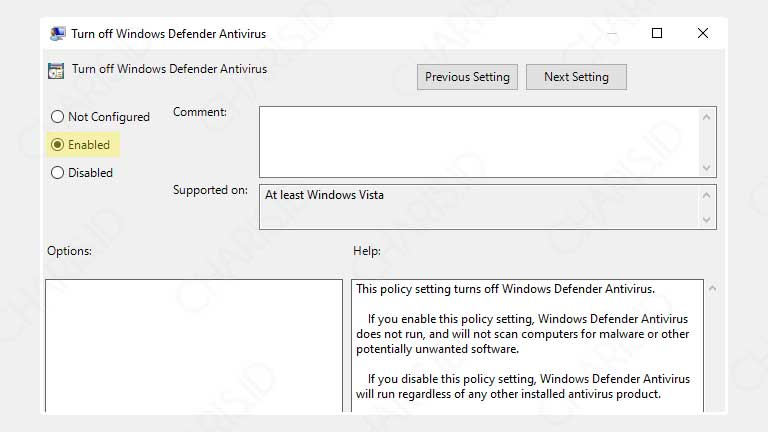This screenshot has width=768, height=432.
Task: Click 'This policy setting turns off' help text
Action: [505, 289]
